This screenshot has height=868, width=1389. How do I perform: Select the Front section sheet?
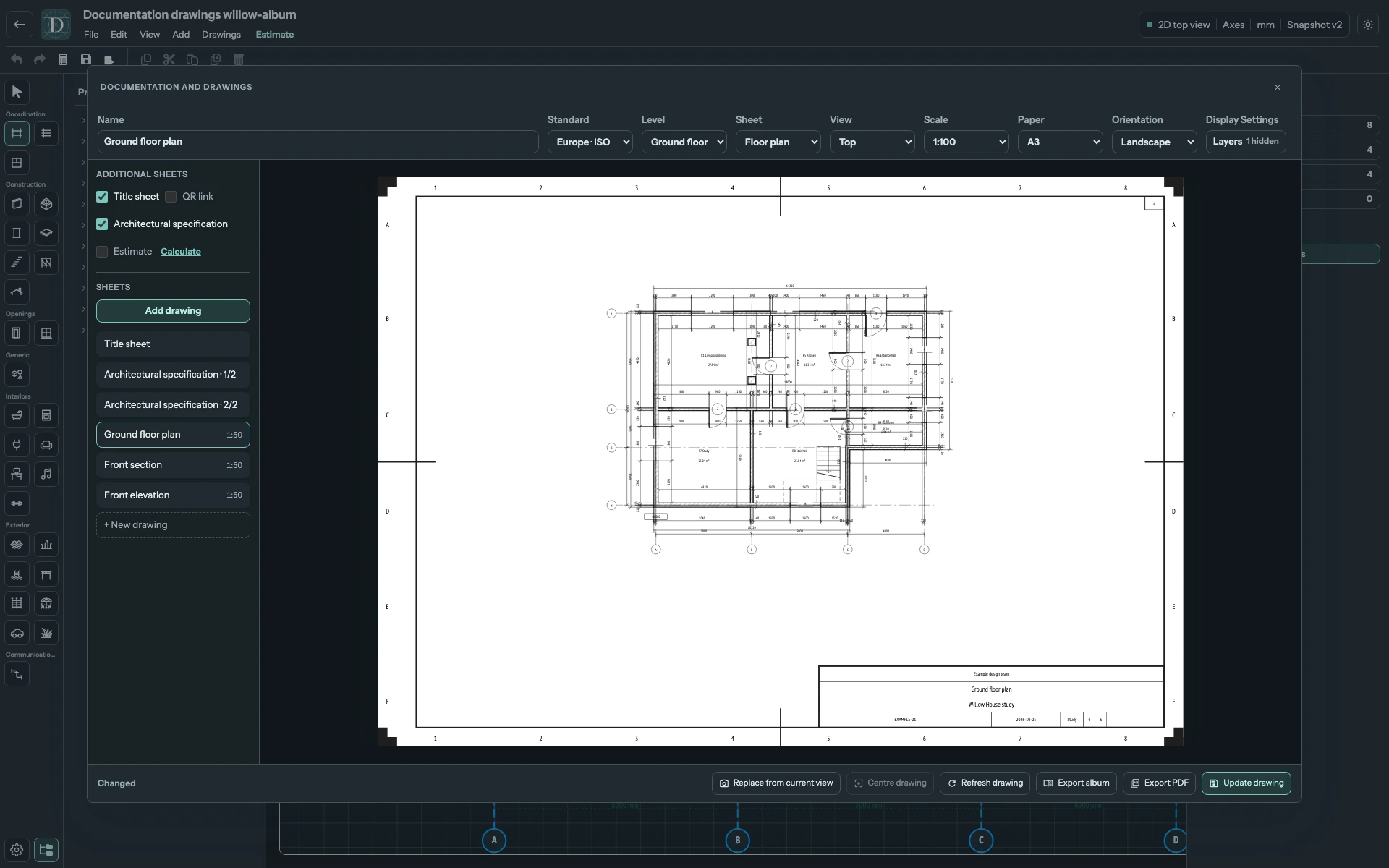173,465
